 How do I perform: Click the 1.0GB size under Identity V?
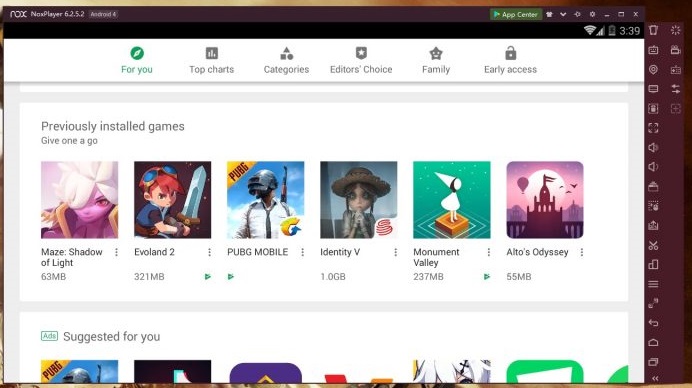click(x=333, y=277)
